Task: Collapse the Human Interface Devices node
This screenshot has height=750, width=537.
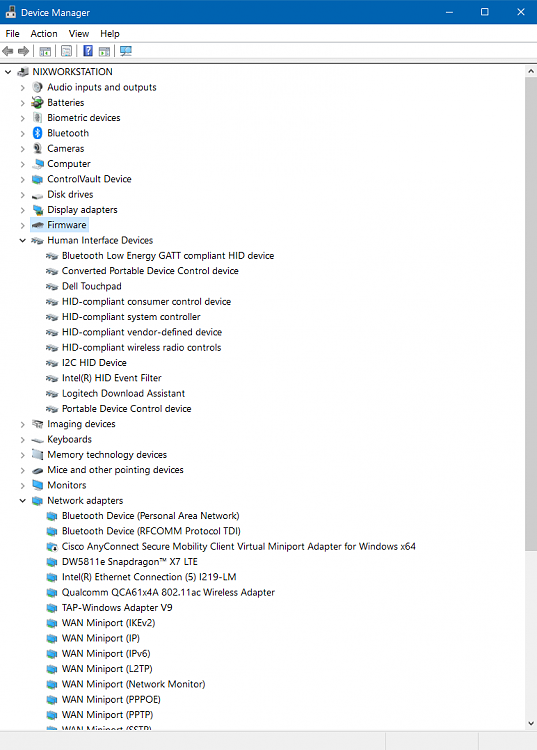Action: pos(22,240)
